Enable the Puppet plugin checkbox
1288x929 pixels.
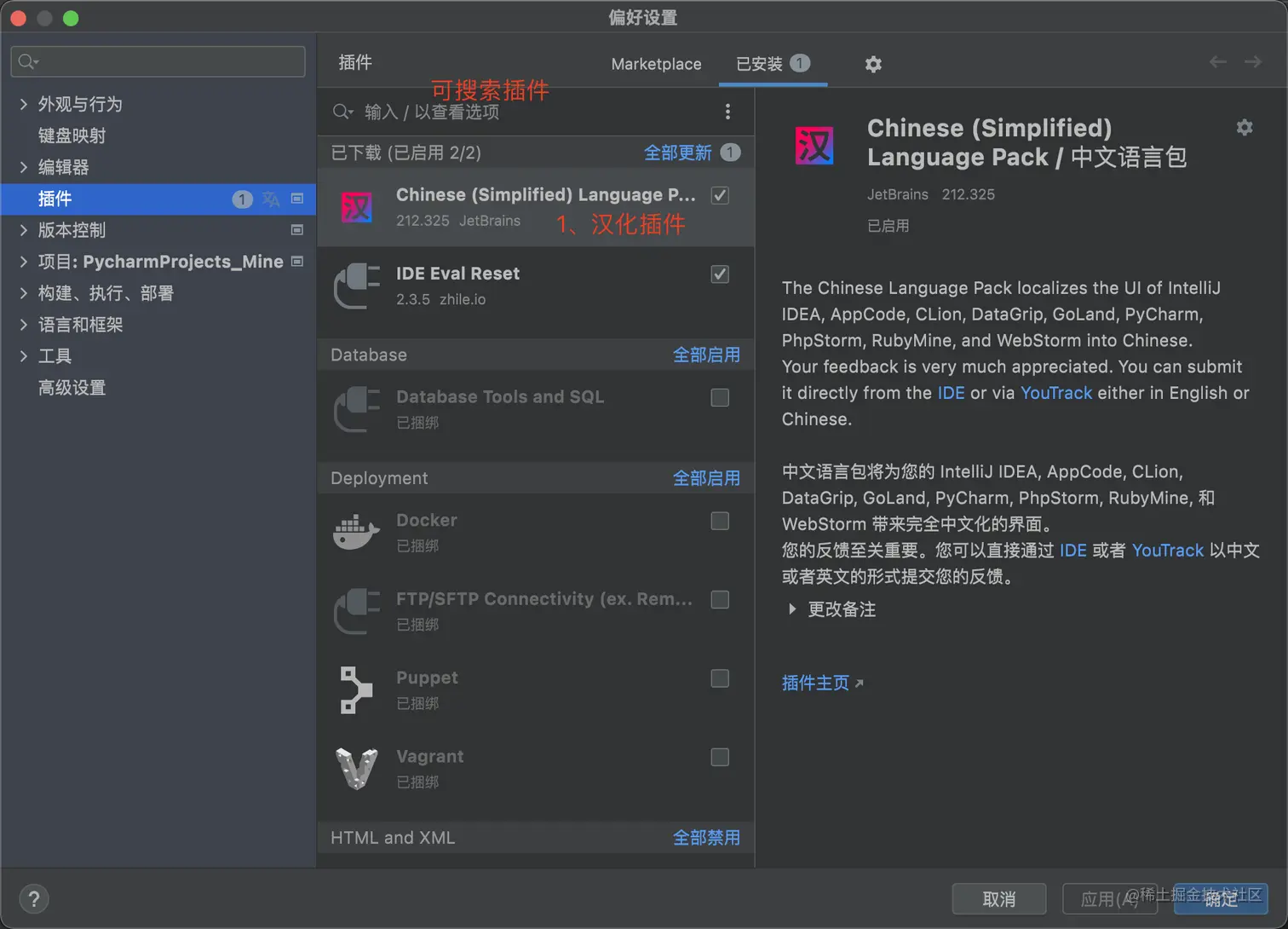tap(720, 678)
